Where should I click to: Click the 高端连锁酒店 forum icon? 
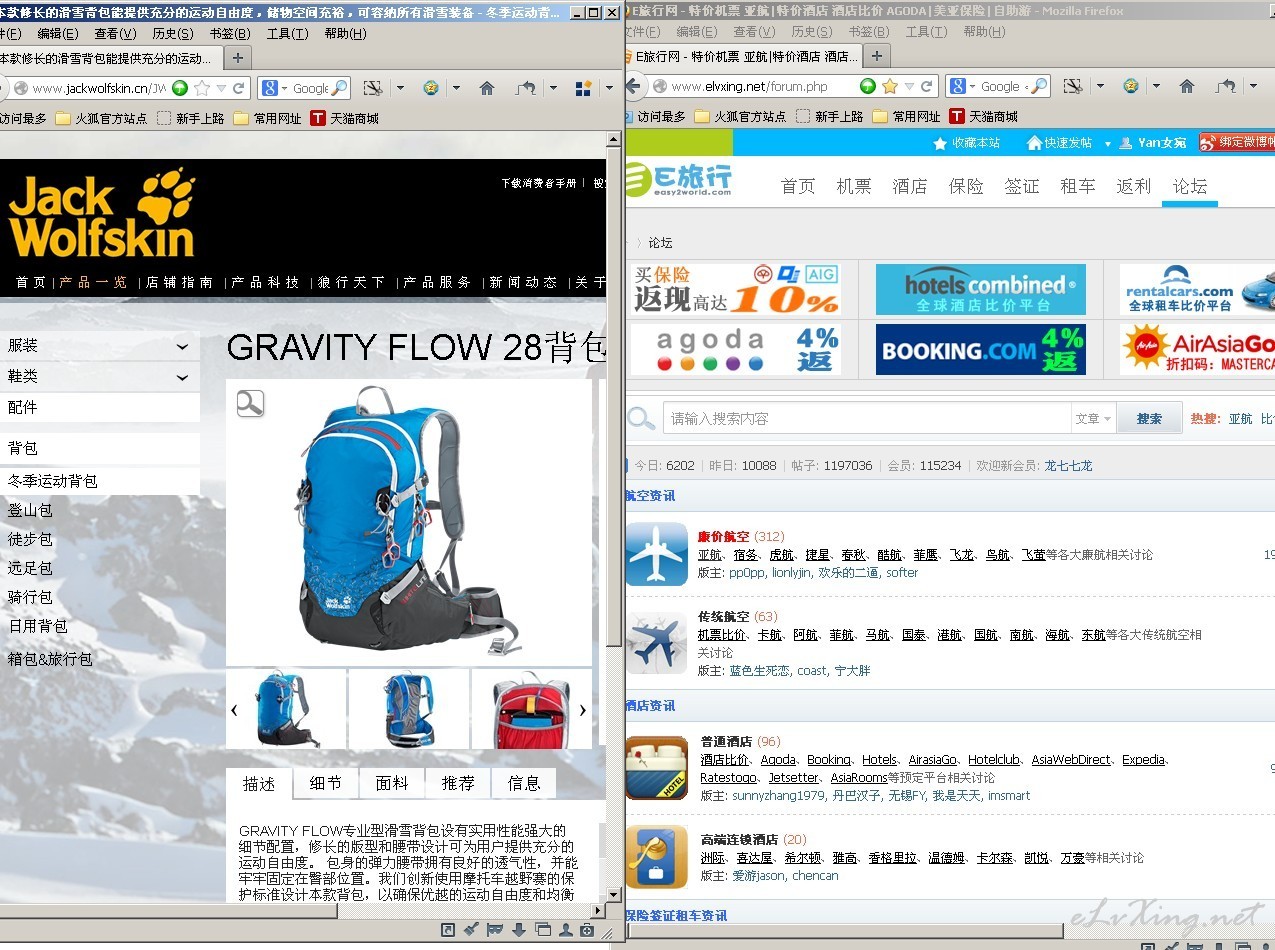coord(657,857)
